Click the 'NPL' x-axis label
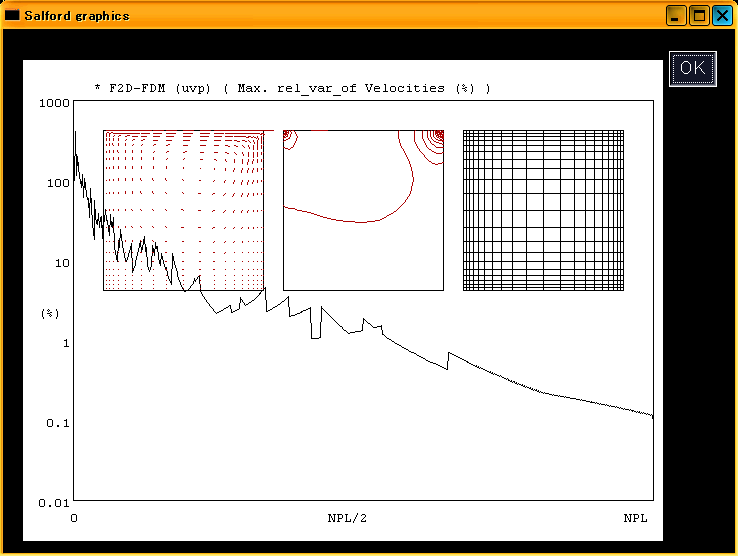 coord(635,518)
